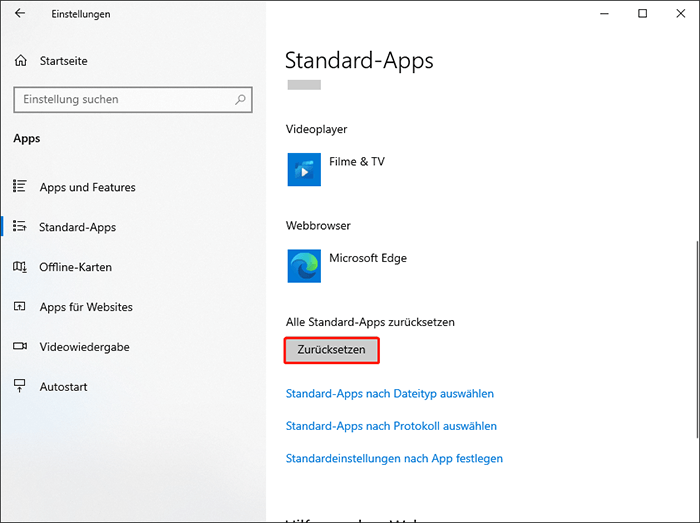Select the Videowiedergabe camera icon
700x523 pixels.
click(x=20, y=346)
